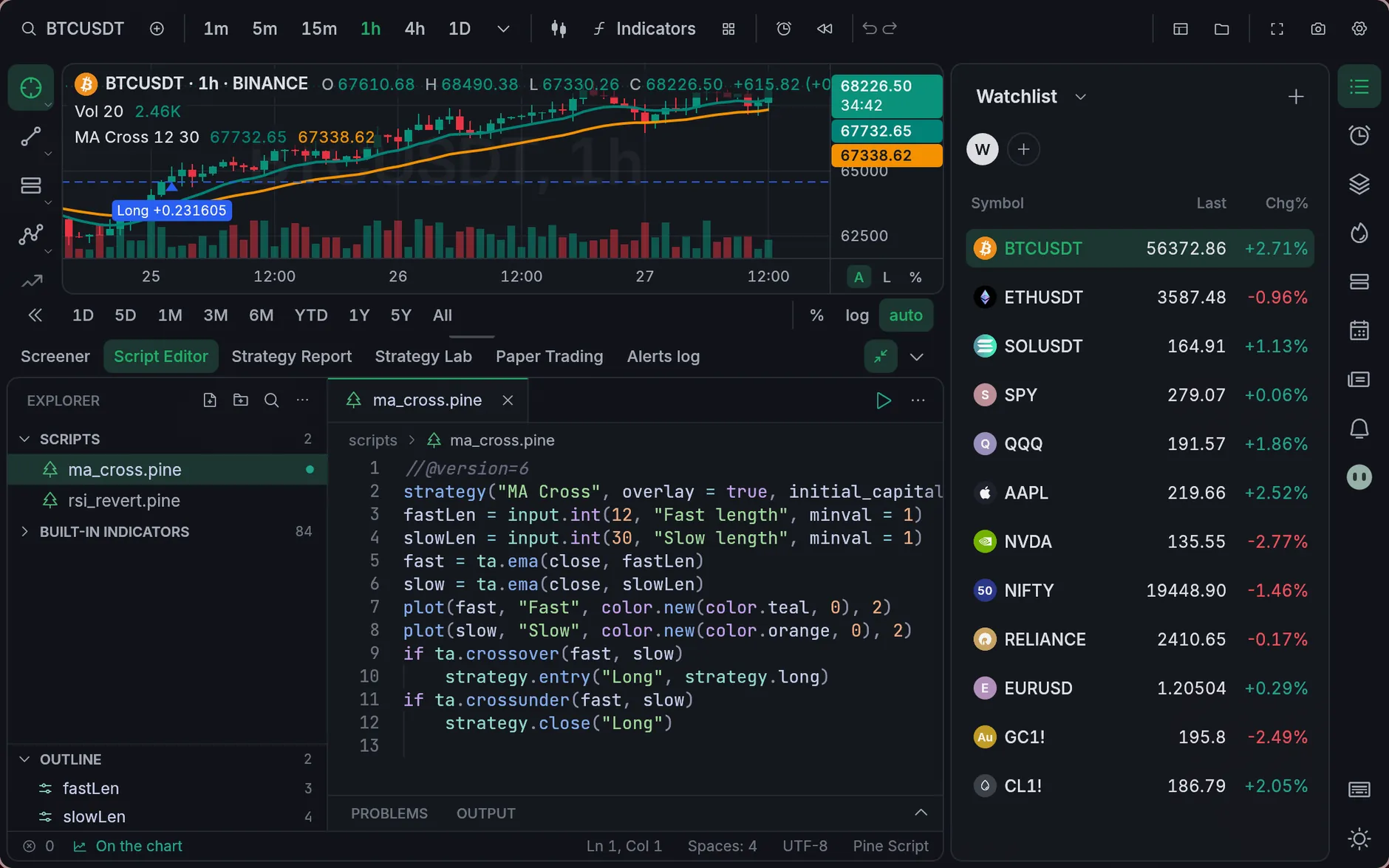Click the orange 67338.62 price label

pos(887,156)
